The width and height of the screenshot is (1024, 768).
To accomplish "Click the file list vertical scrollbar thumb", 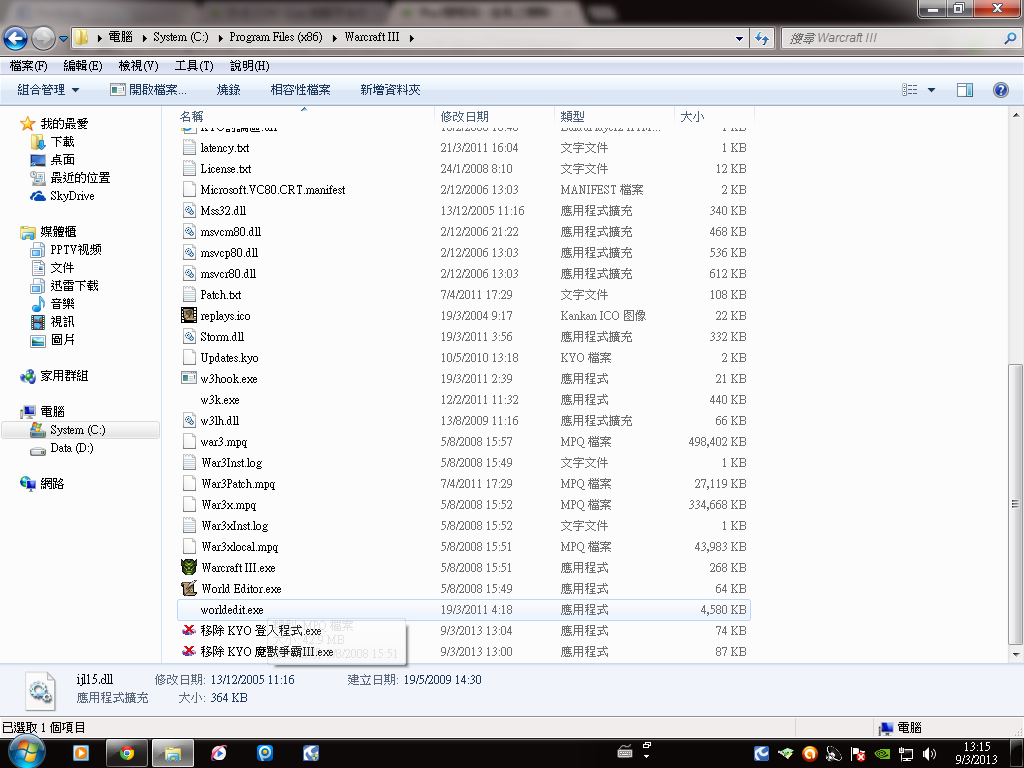I will pyautogui.click(x=1015, y=504).
